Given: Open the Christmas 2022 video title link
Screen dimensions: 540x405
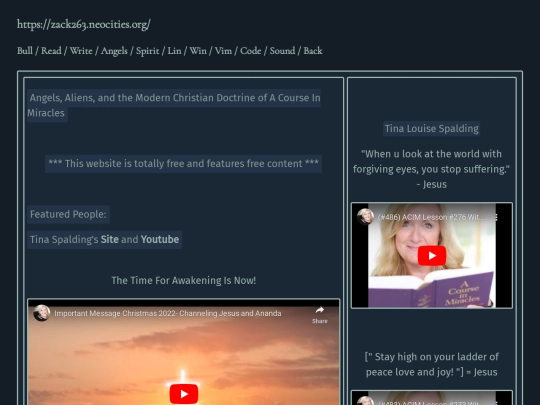Looking at the screenshot, I should (x=168, y=313).
